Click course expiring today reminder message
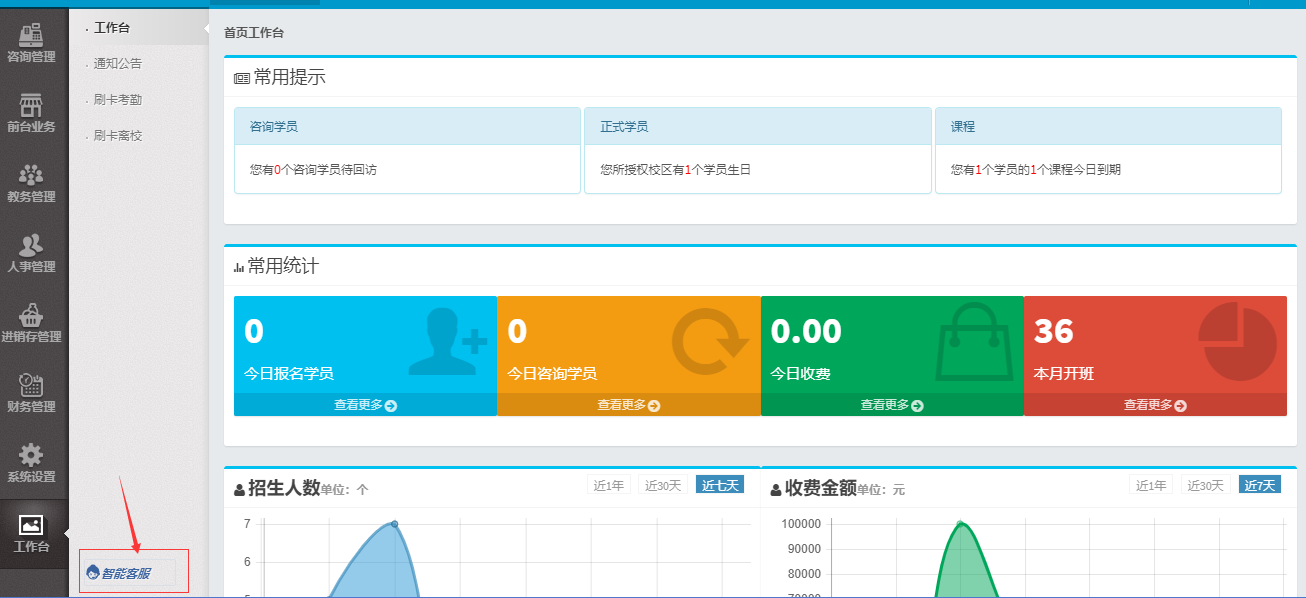 1036,170
